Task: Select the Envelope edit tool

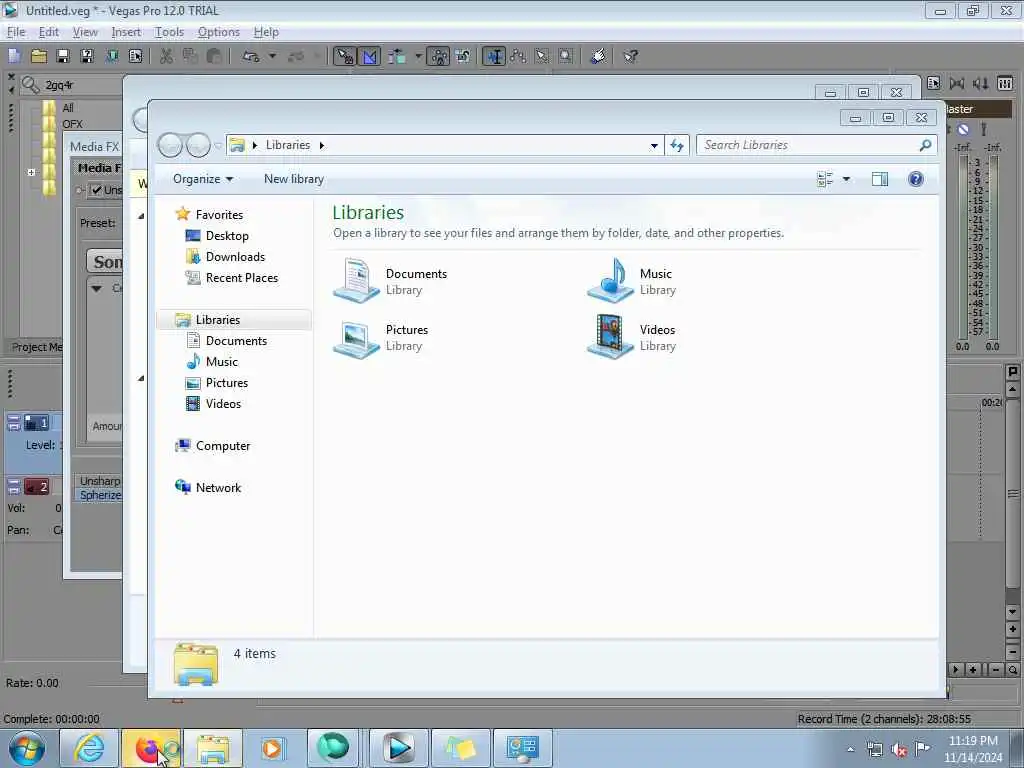Action: 519,57
